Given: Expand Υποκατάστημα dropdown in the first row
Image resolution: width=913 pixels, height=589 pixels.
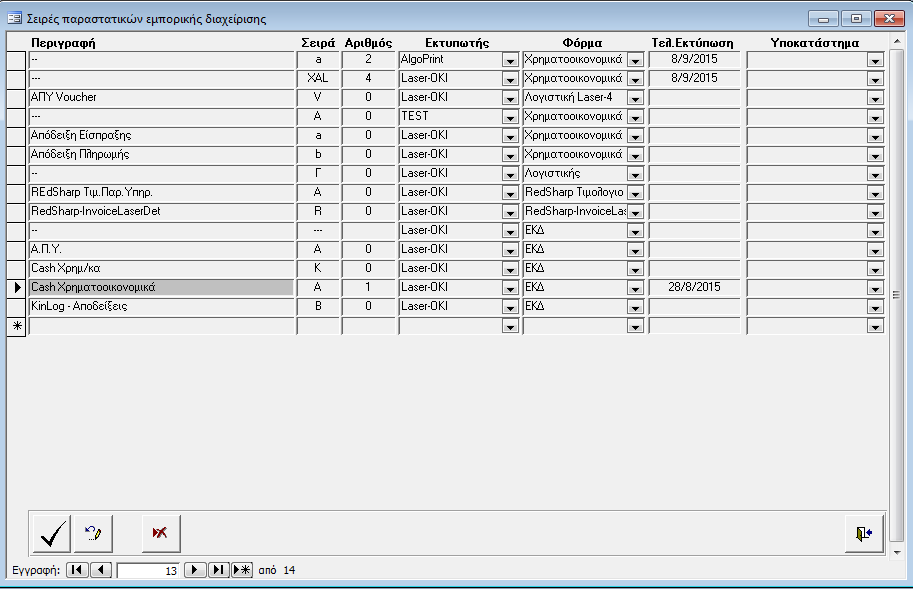Looking at the screenshot, I should (875, 60).
